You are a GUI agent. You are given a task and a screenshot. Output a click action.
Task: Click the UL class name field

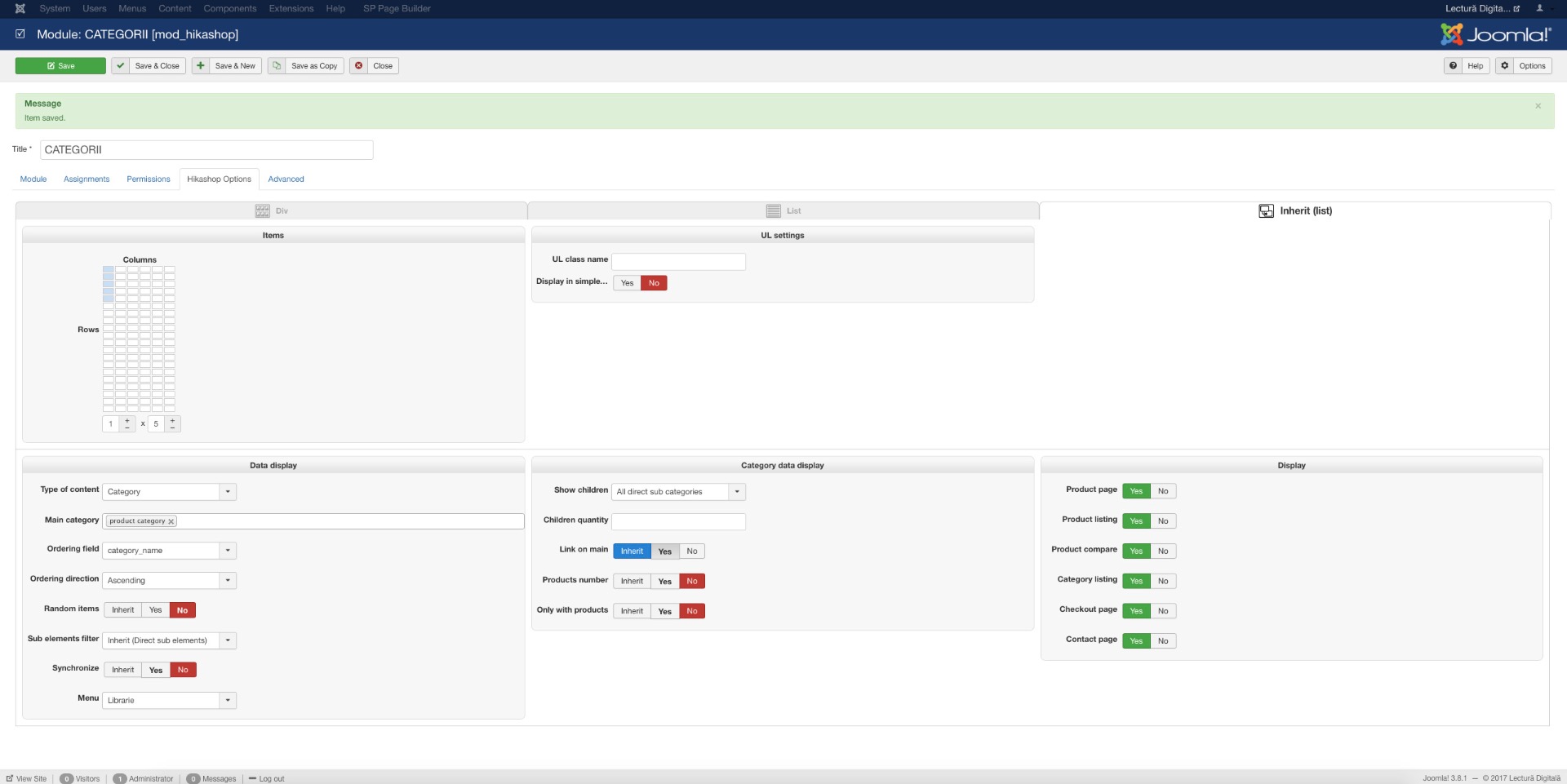[679, 262]
